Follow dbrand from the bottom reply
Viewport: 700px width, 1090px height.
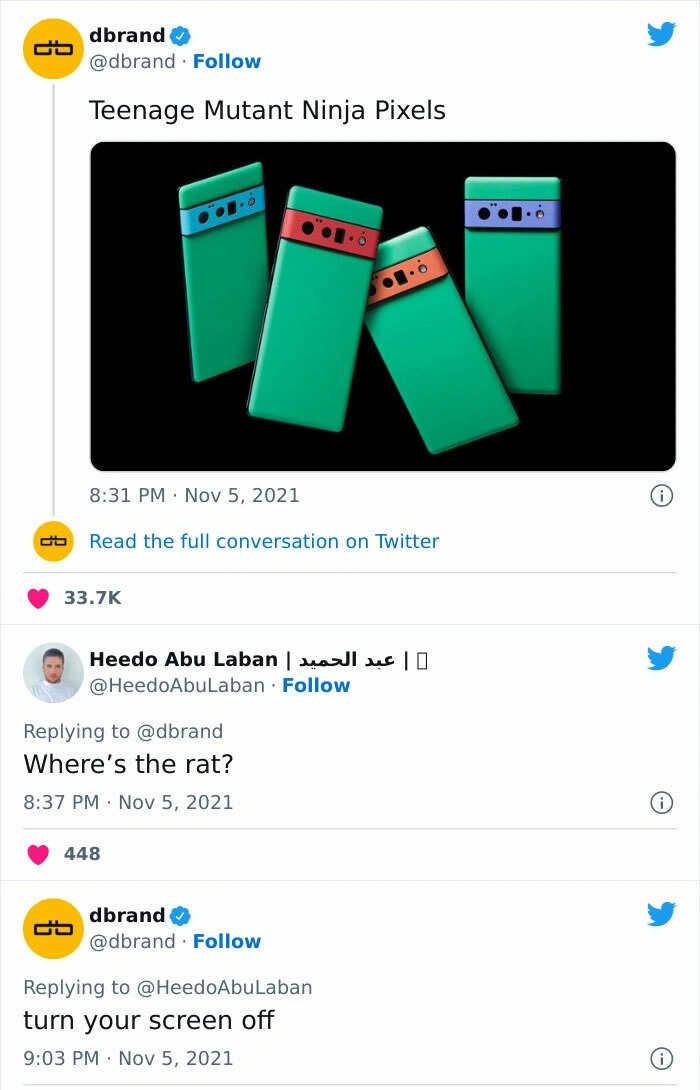(227, 942)
